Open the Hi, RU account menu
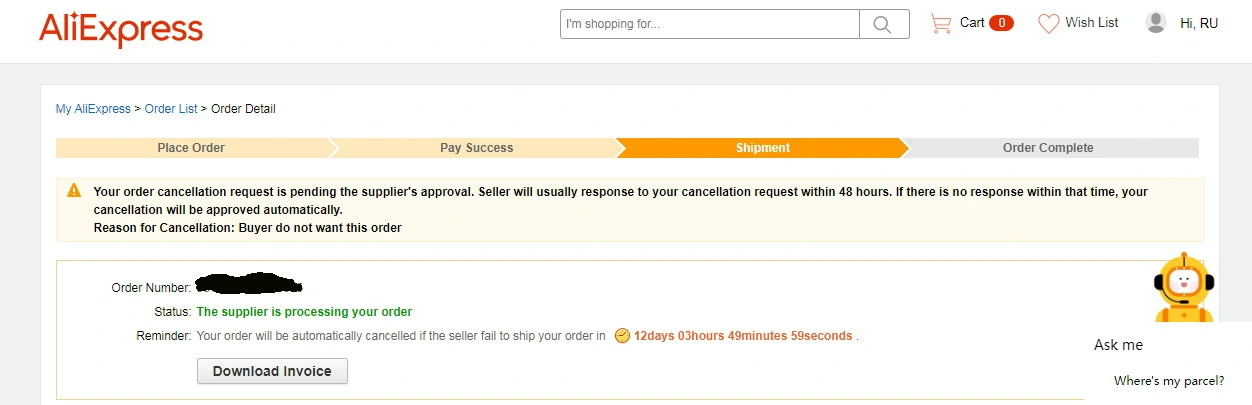Image resolution: width=1252 pixels, height=405 pixels. pyautogui.click(x=1199, y=23)
